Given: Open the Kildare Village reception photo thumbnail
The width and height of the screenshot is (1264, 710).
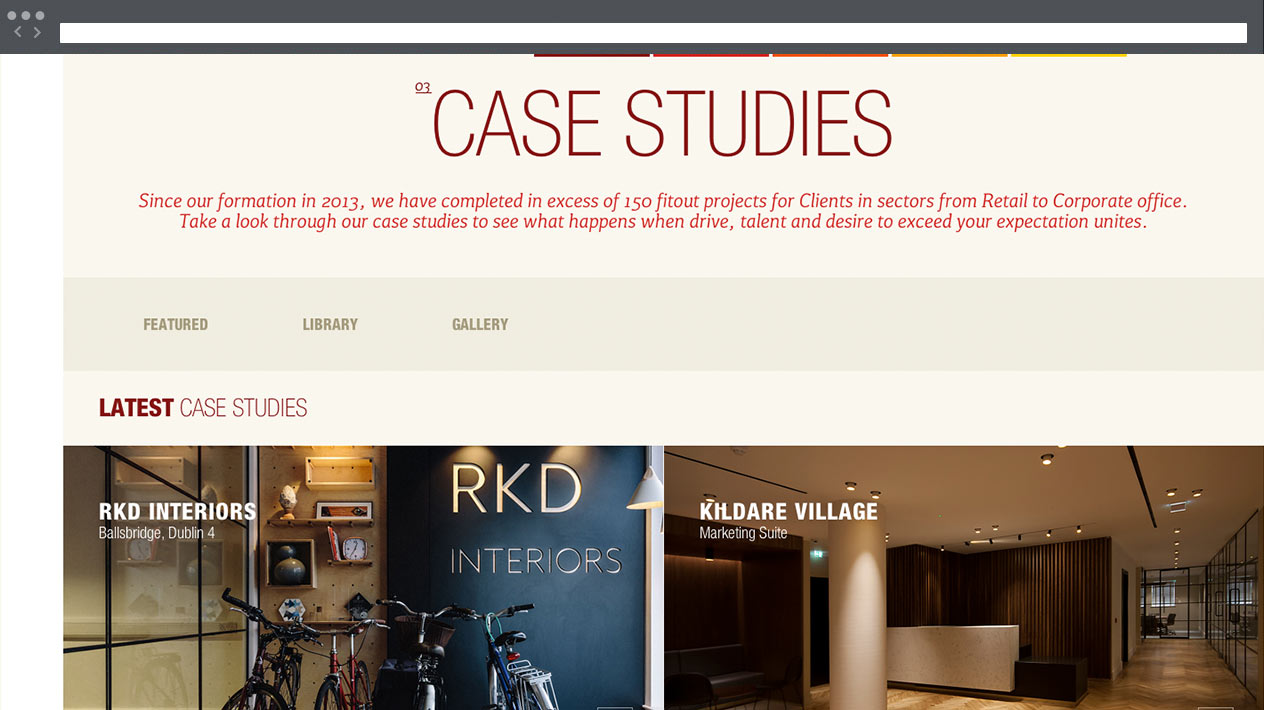Looking at the screenshot, I should coord(964,578).
